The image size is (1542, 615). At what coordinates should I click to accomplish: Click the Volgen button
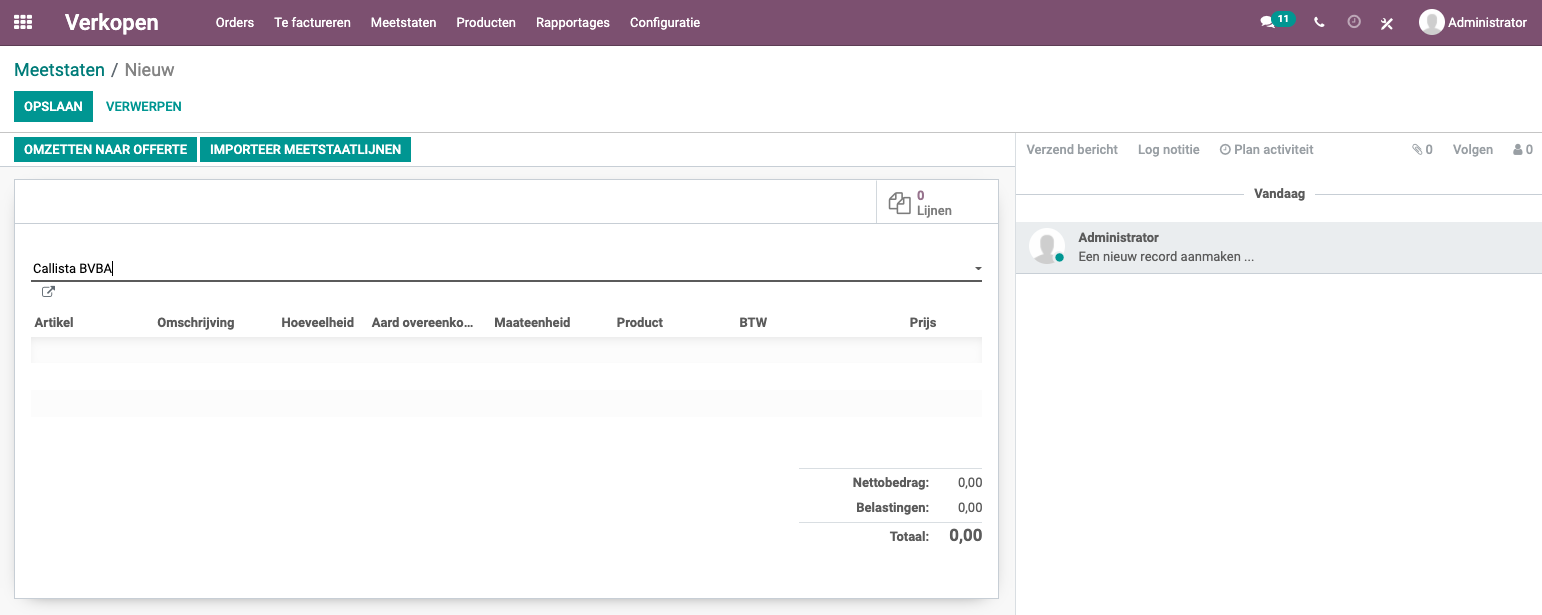(x=1473, y=150)
